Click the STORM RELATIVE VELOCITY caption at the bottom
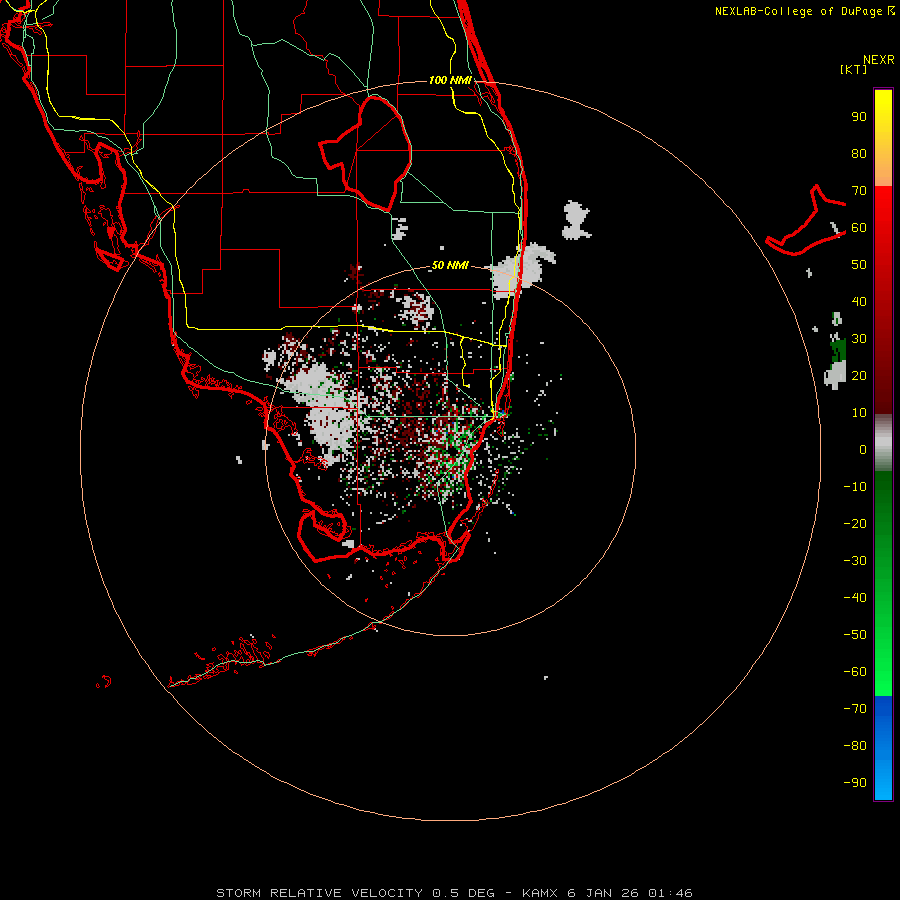The height and width of the screenshot is (900, 900). (454, 893)
